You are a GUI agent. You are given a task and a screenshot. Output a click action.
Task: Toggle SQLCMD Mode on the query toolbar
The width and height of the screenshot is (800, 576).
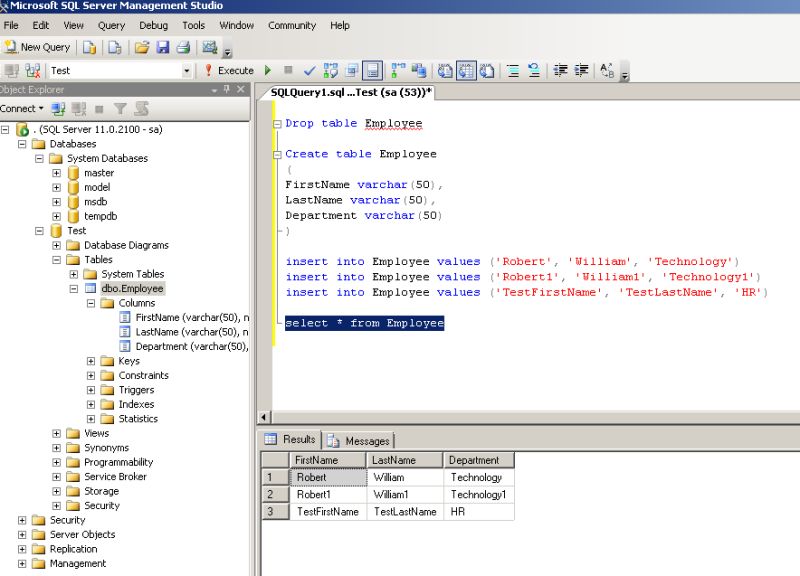coord(351,70)
